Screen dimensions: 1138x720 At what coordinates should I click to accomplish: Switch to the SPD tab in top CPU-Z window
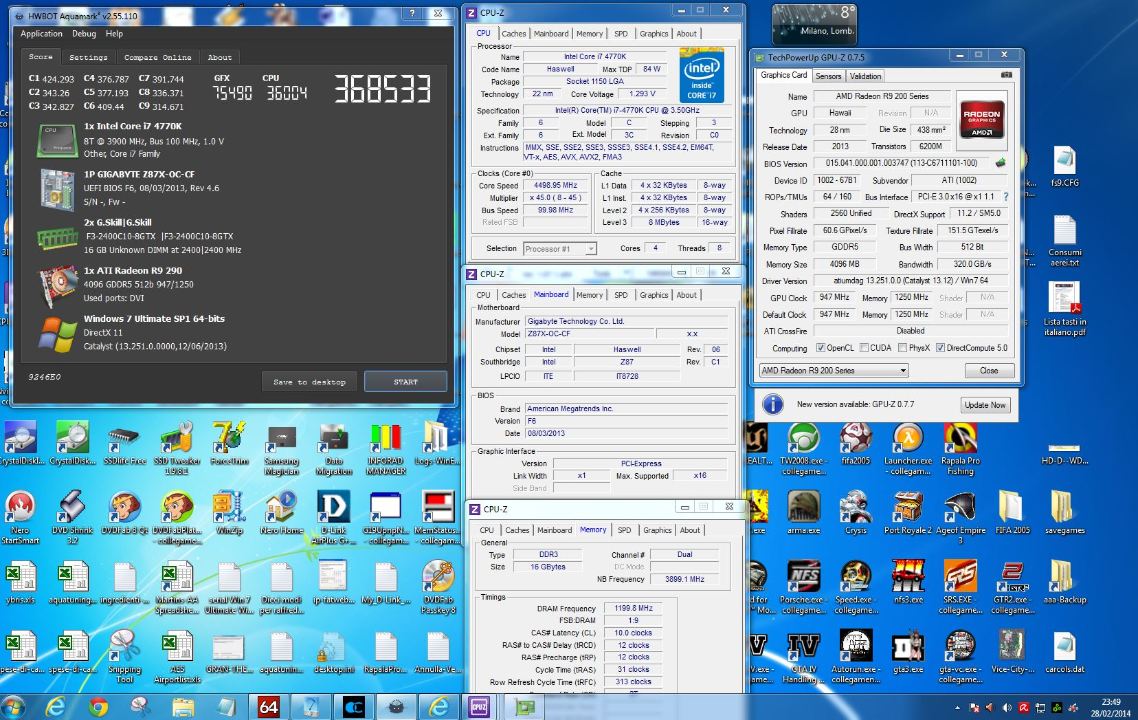click(x=621, y=34)
